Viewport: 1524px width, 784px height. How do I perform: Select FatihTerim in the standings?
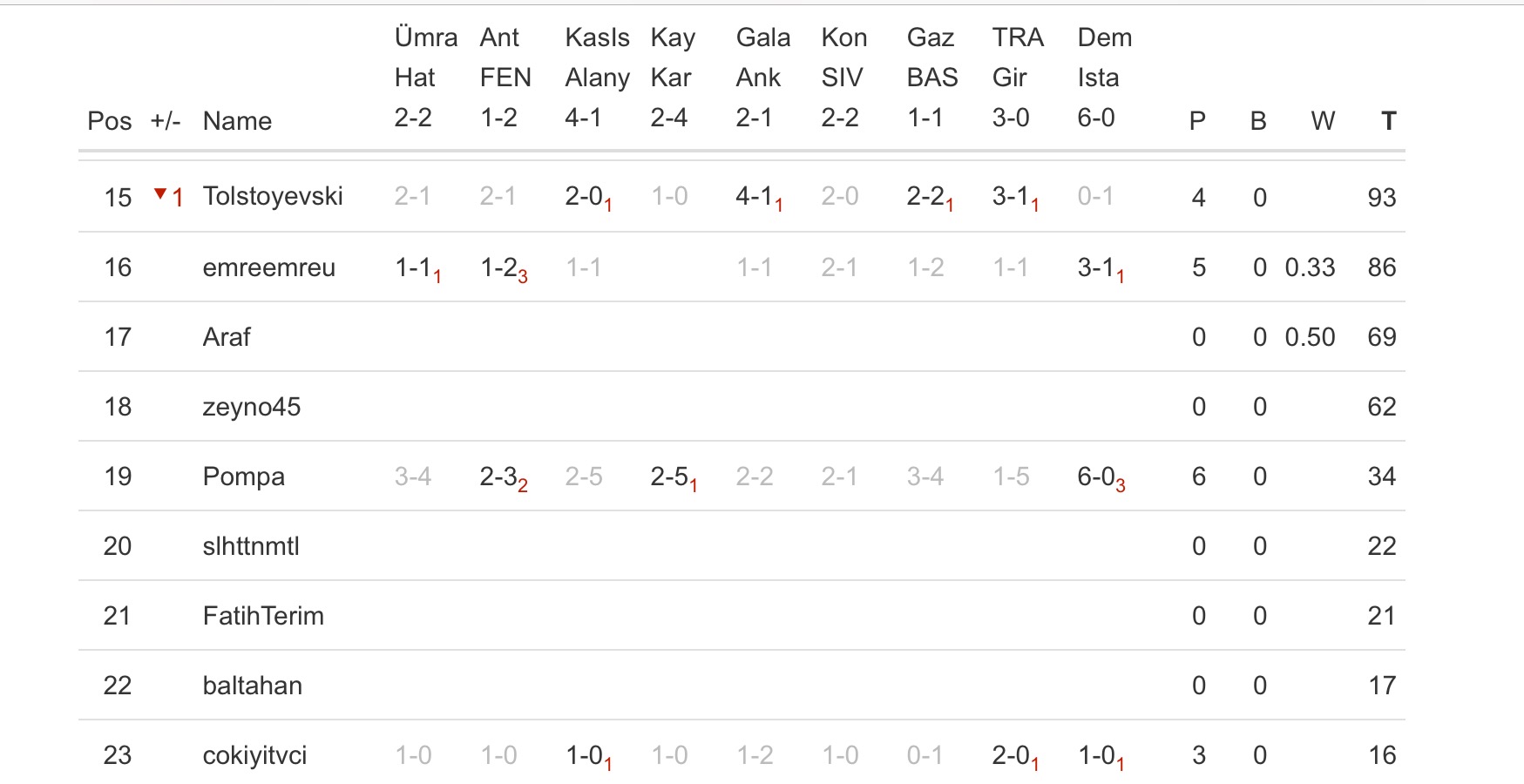(263, 616)
